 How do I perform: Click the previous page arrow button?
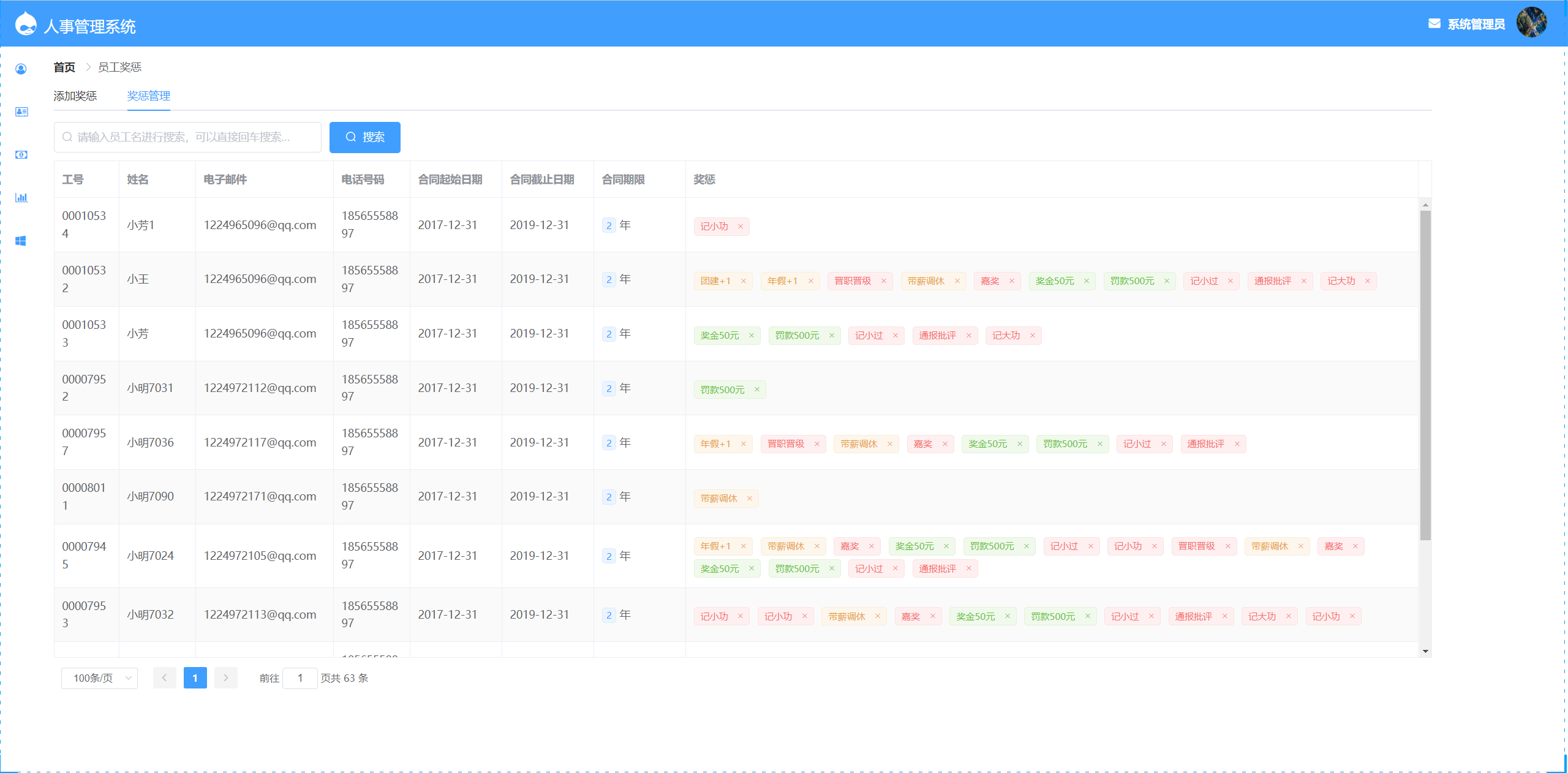(x=164, y=678)
